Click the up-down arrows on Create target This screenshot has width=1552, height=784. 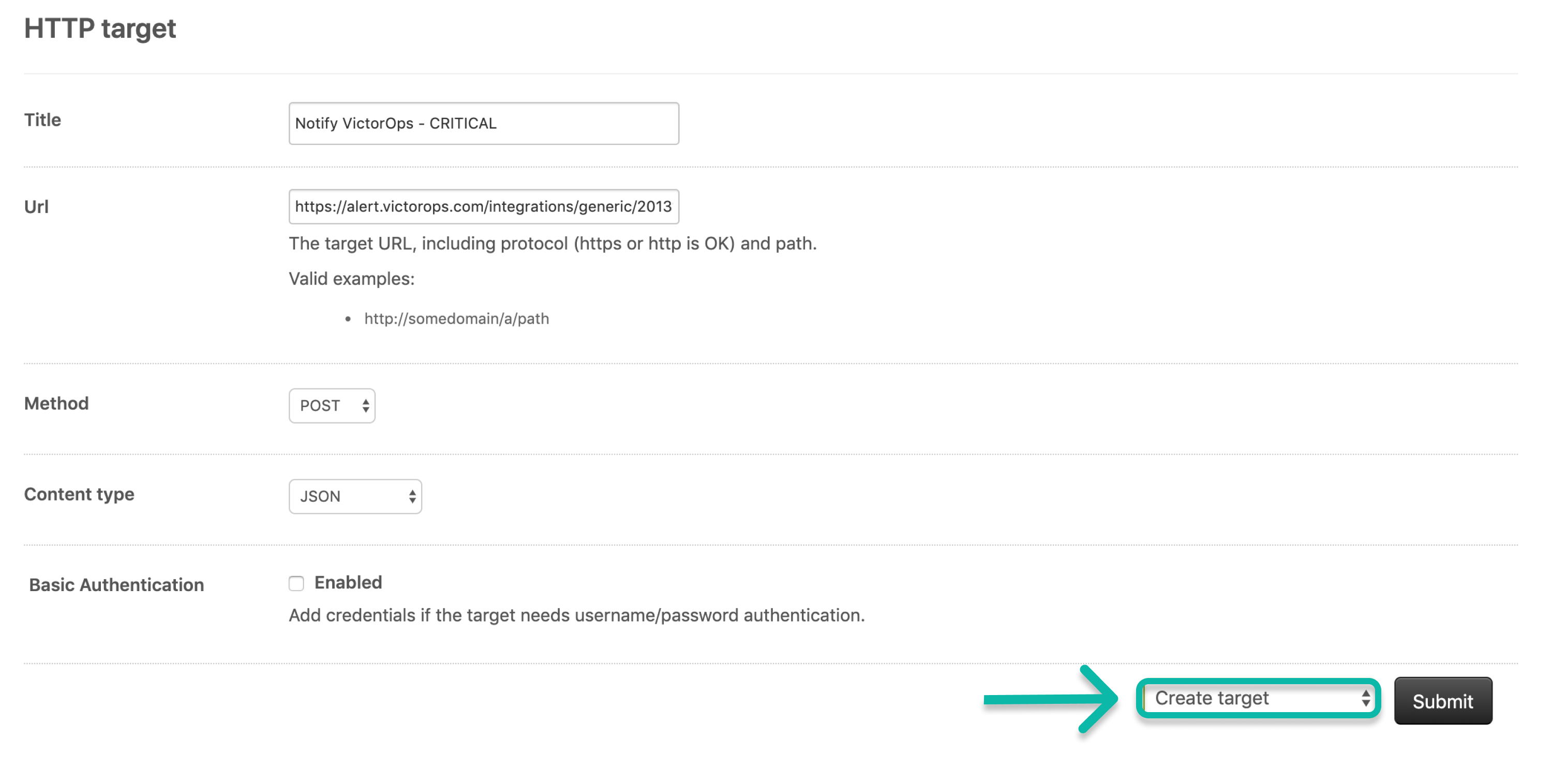click(x=1365, y=699)
